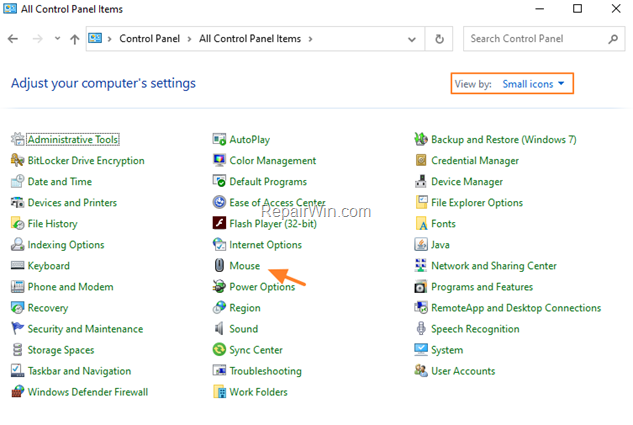The image size is (633, 425).
Task: Refresh the Control Panel view
Action: pos(439,39)
